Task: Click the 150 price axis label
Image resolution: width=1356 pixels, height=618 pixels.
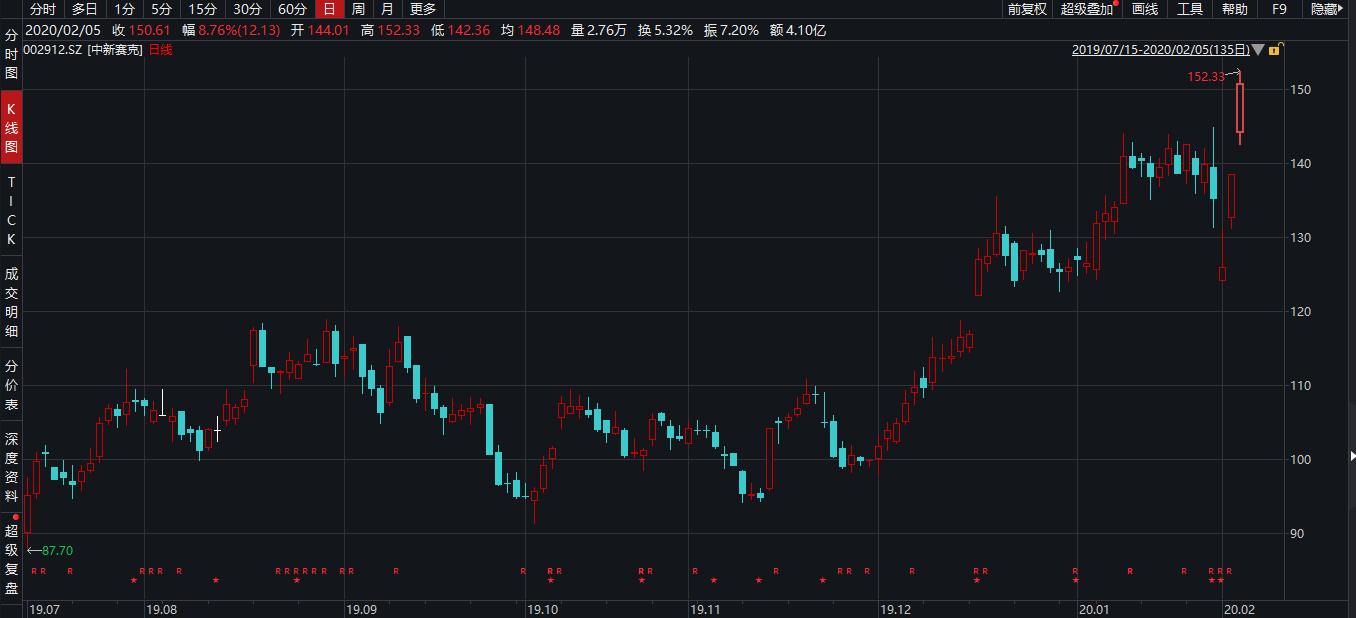Action: (1301, 90)
